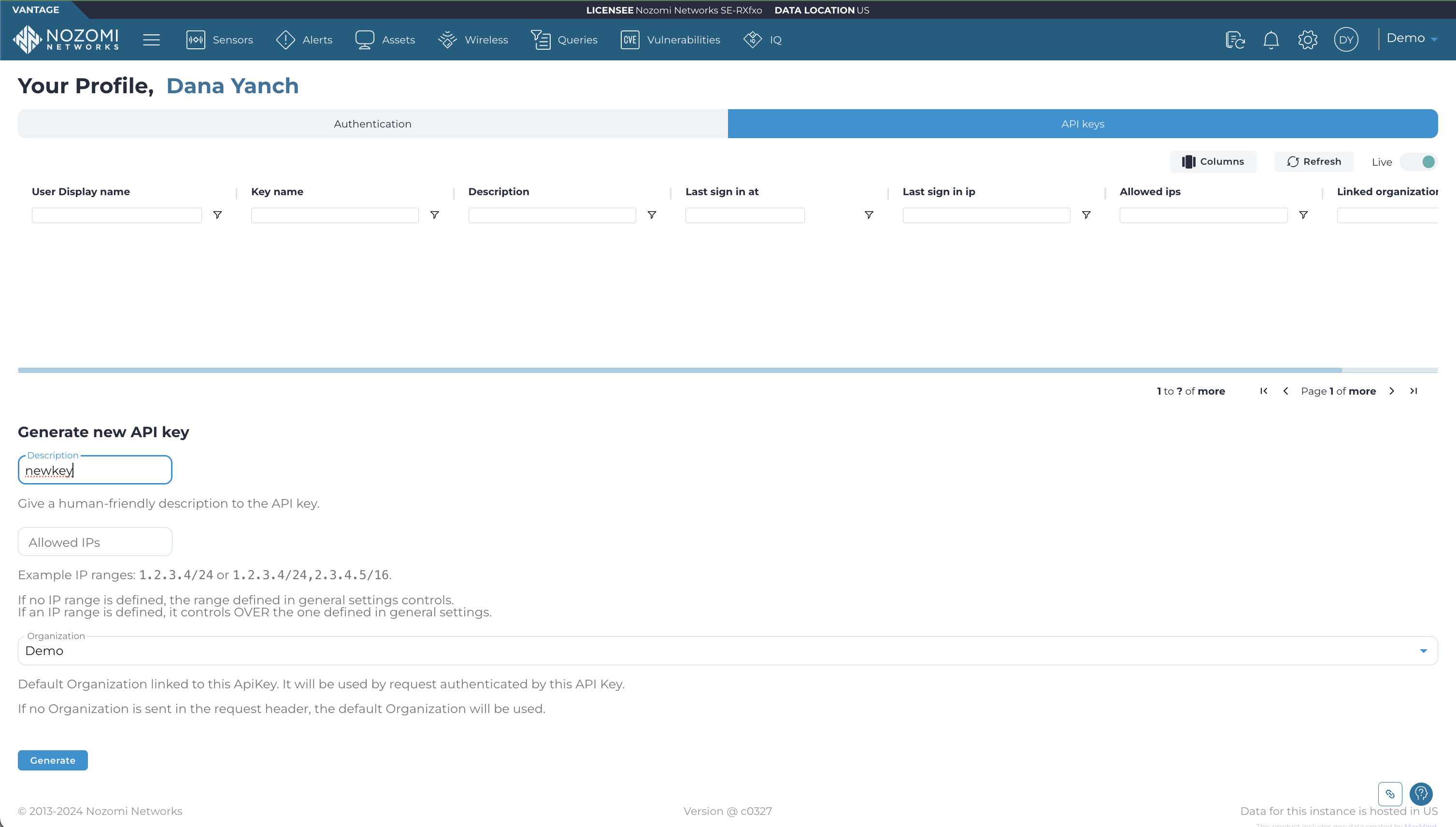Click the help question mark icon
1456x827 pixels.
click(1421, 794)
